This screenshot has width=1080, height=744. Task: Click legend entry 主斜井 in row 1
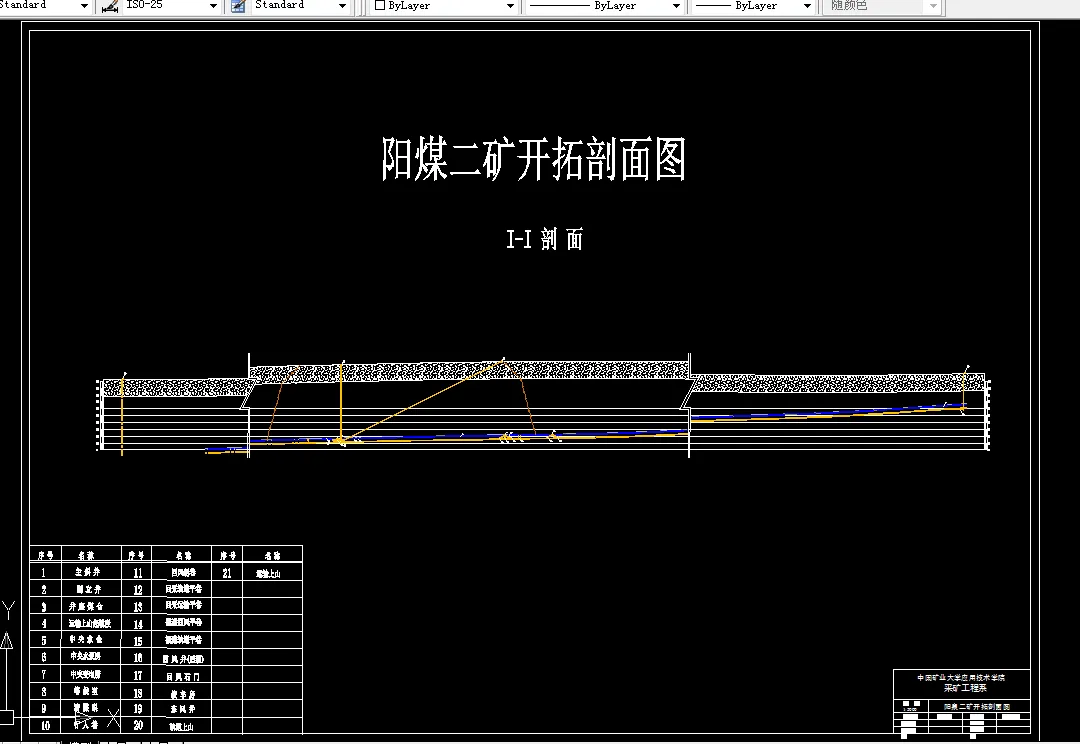pyautogui.click(x=88, y=571)
